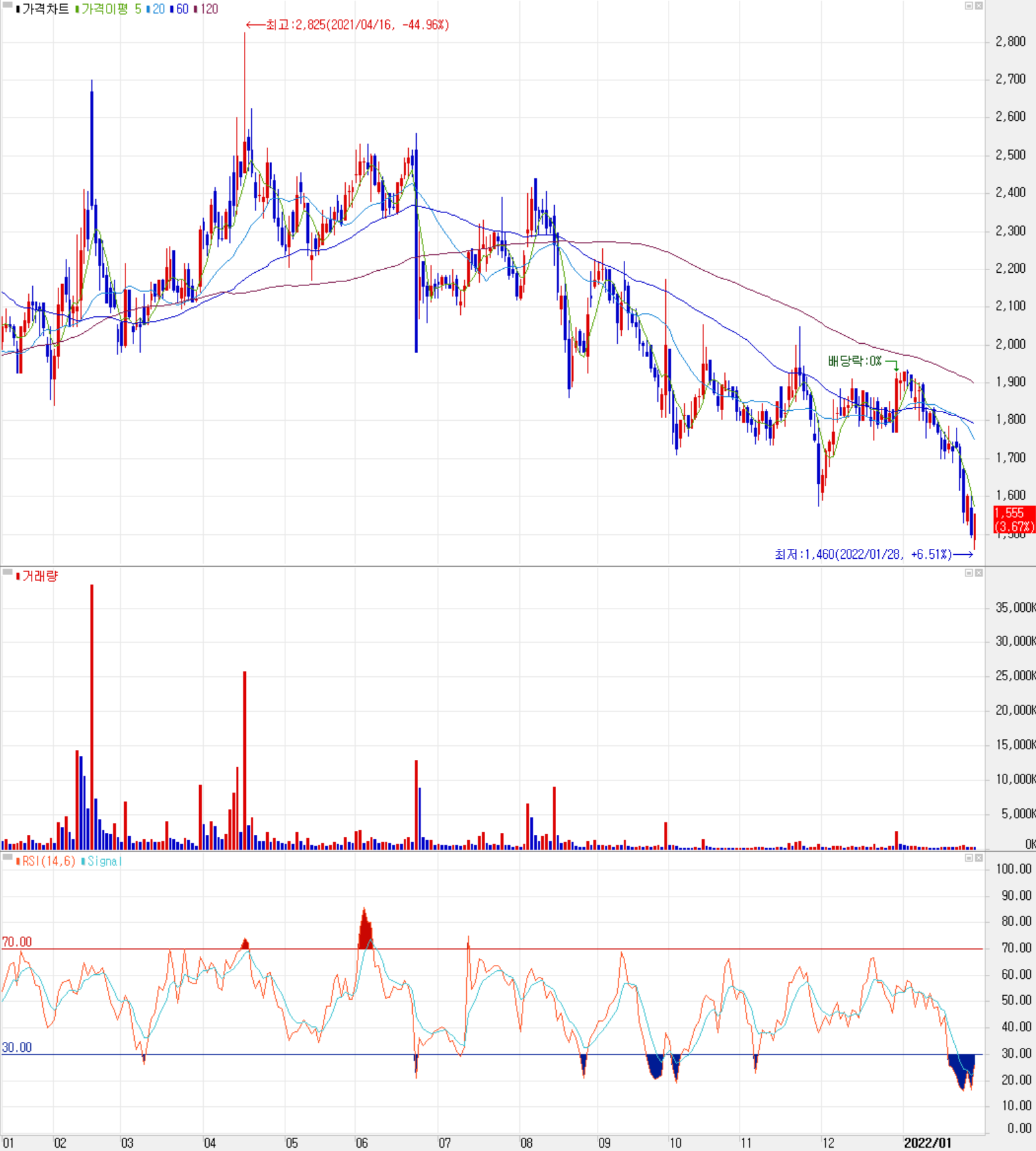Click the 최저:1,460 low price annotation
The image size is (1036, 1151).
[874, 554]
